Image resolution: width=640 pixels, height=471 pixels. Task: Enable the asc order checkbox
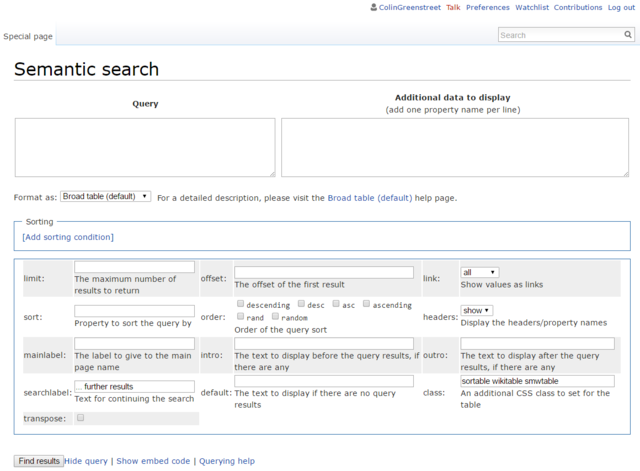point(336,304)
